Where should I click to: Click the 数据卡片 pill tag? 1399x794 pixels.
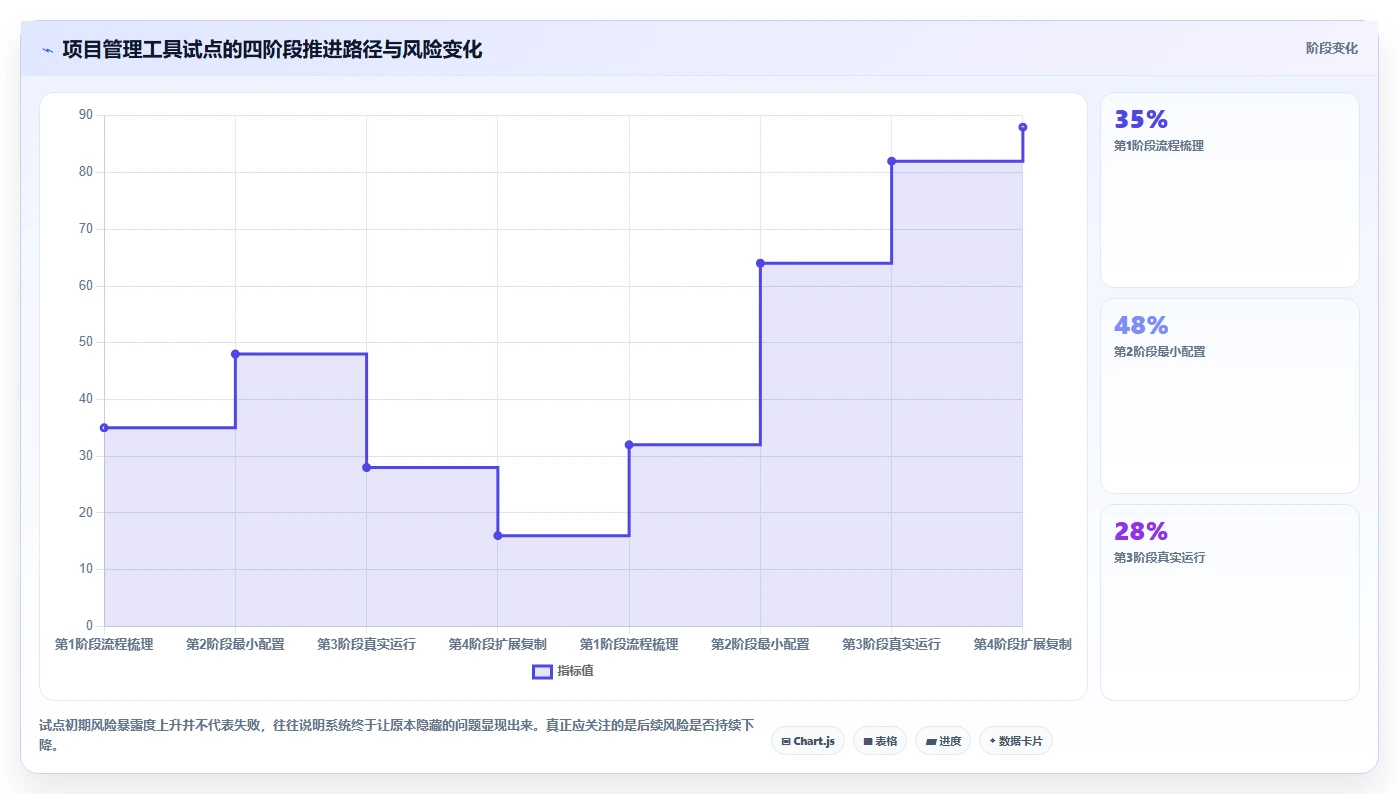click(x=1016, y=741)
